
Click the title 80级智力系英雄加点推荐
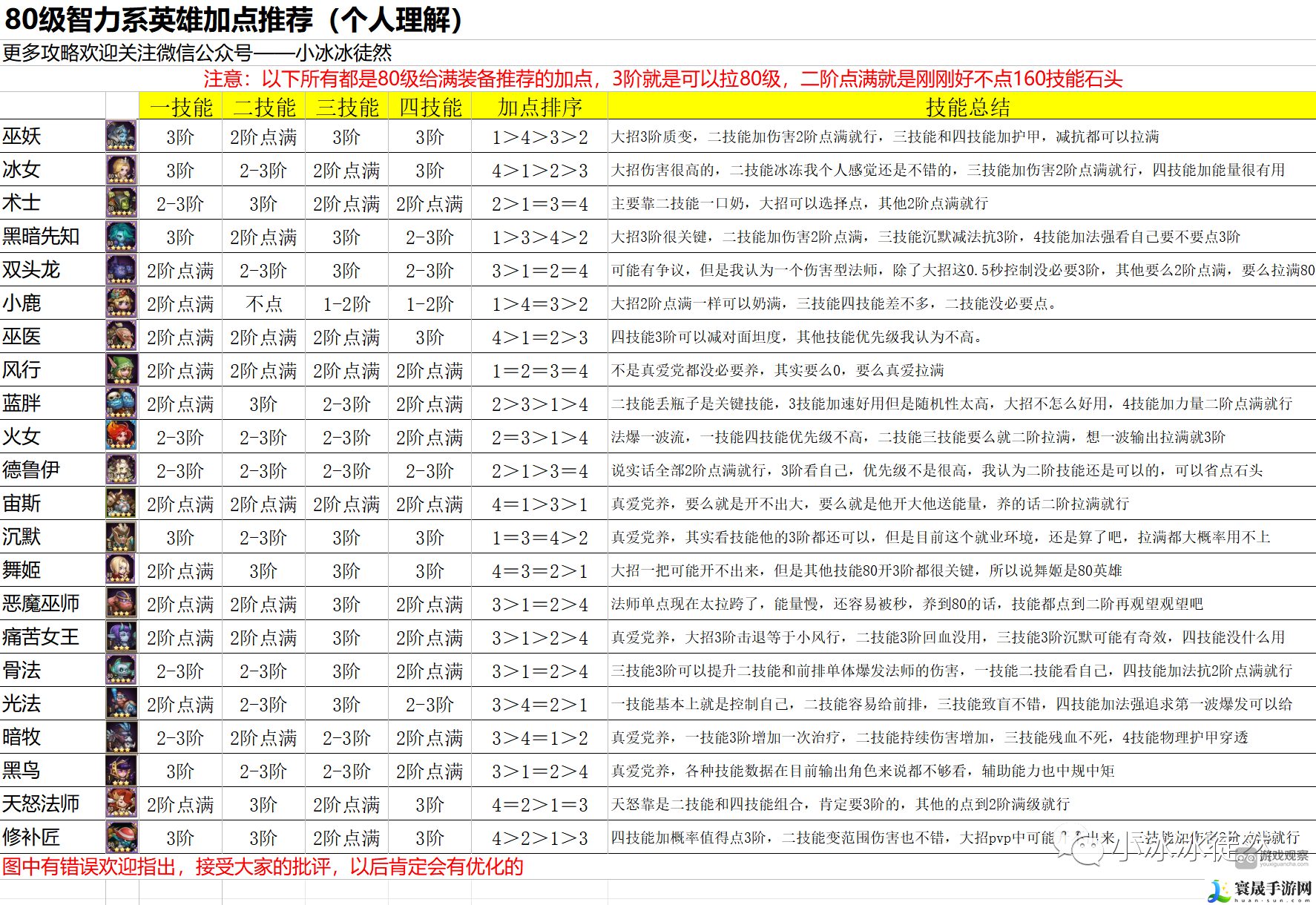(x=234, y=20)
